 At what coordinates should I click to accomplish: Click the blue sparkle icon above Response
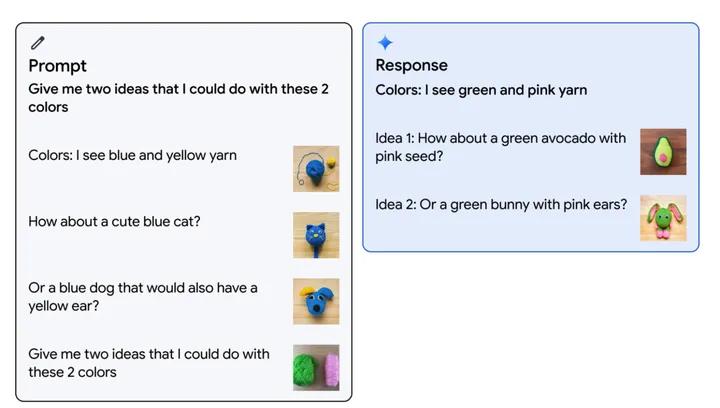pos(385,42)
